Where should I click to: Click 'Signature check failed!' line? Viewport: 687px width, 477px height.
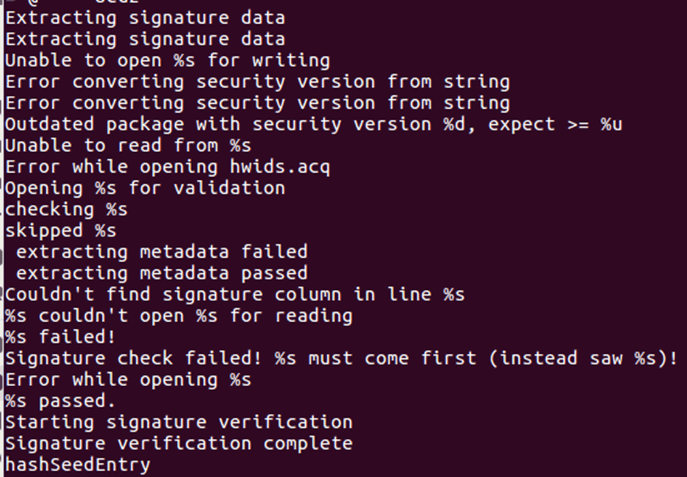click(x=341, y=358)
